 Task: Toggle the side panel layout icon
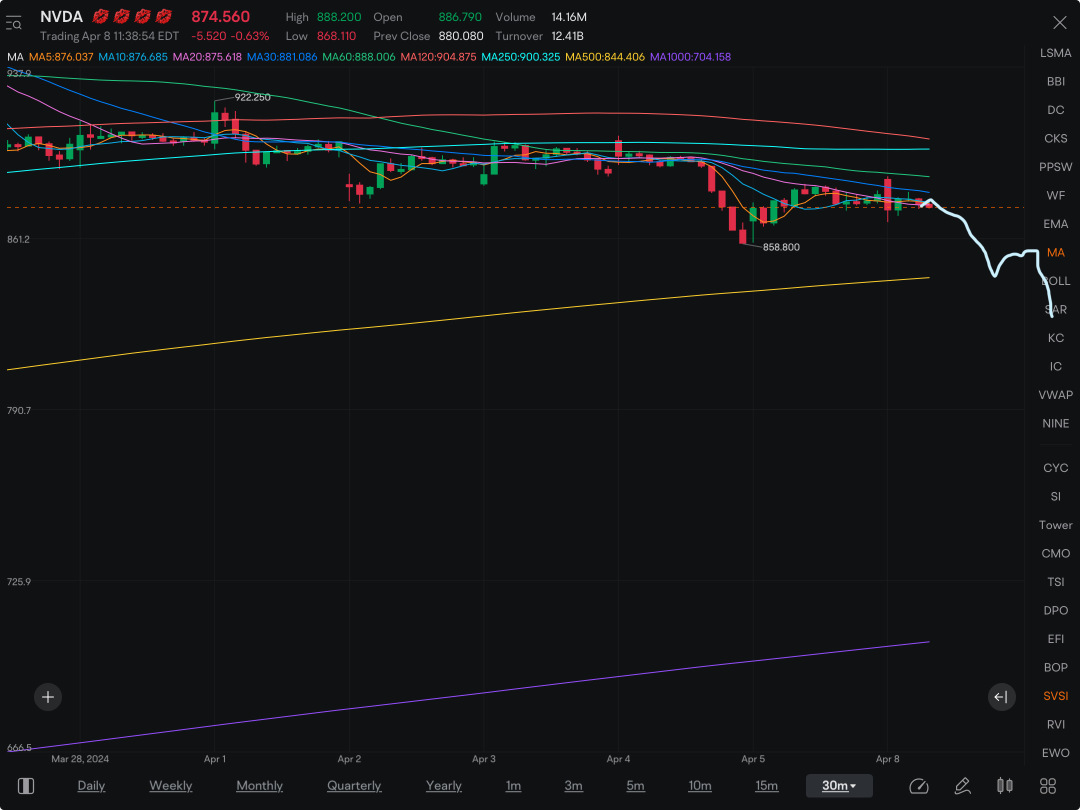25,786
